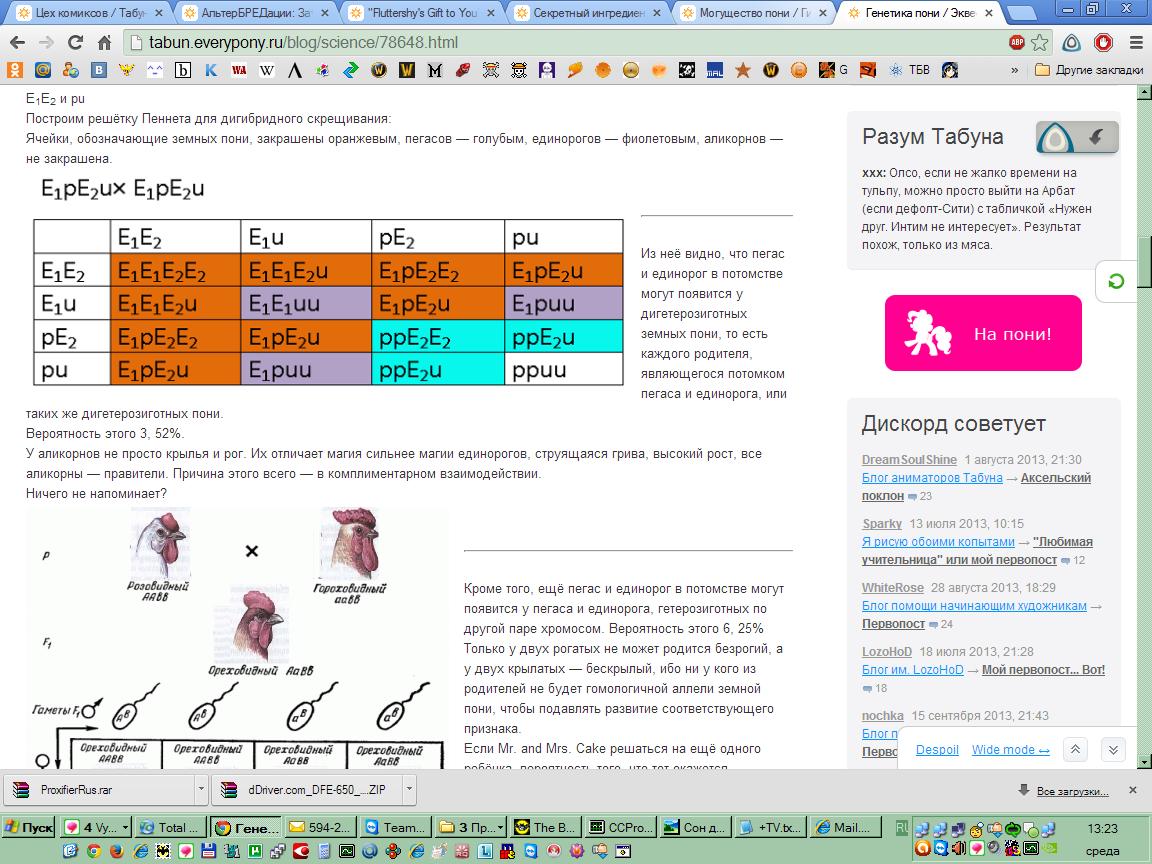
Task: Click the RU language tray indicator
Action: 901,827
